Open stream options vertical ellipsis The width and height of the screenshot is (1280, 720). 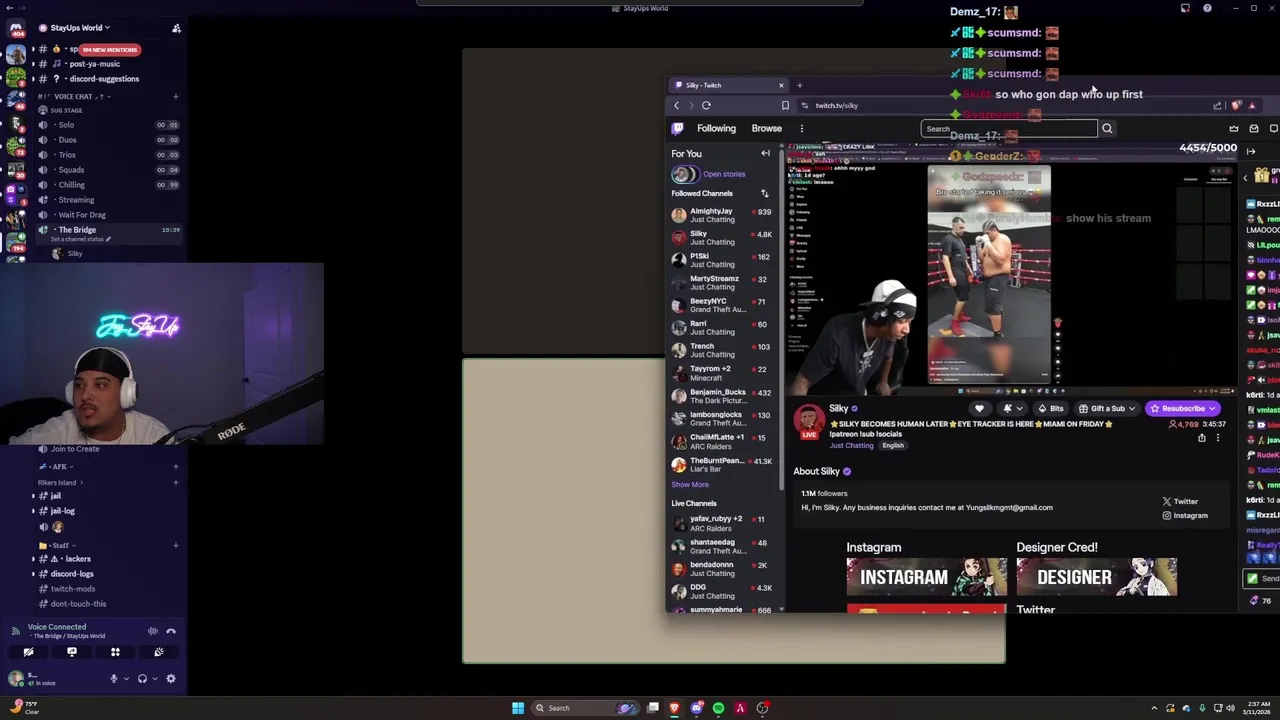(x=1218, y=438)
